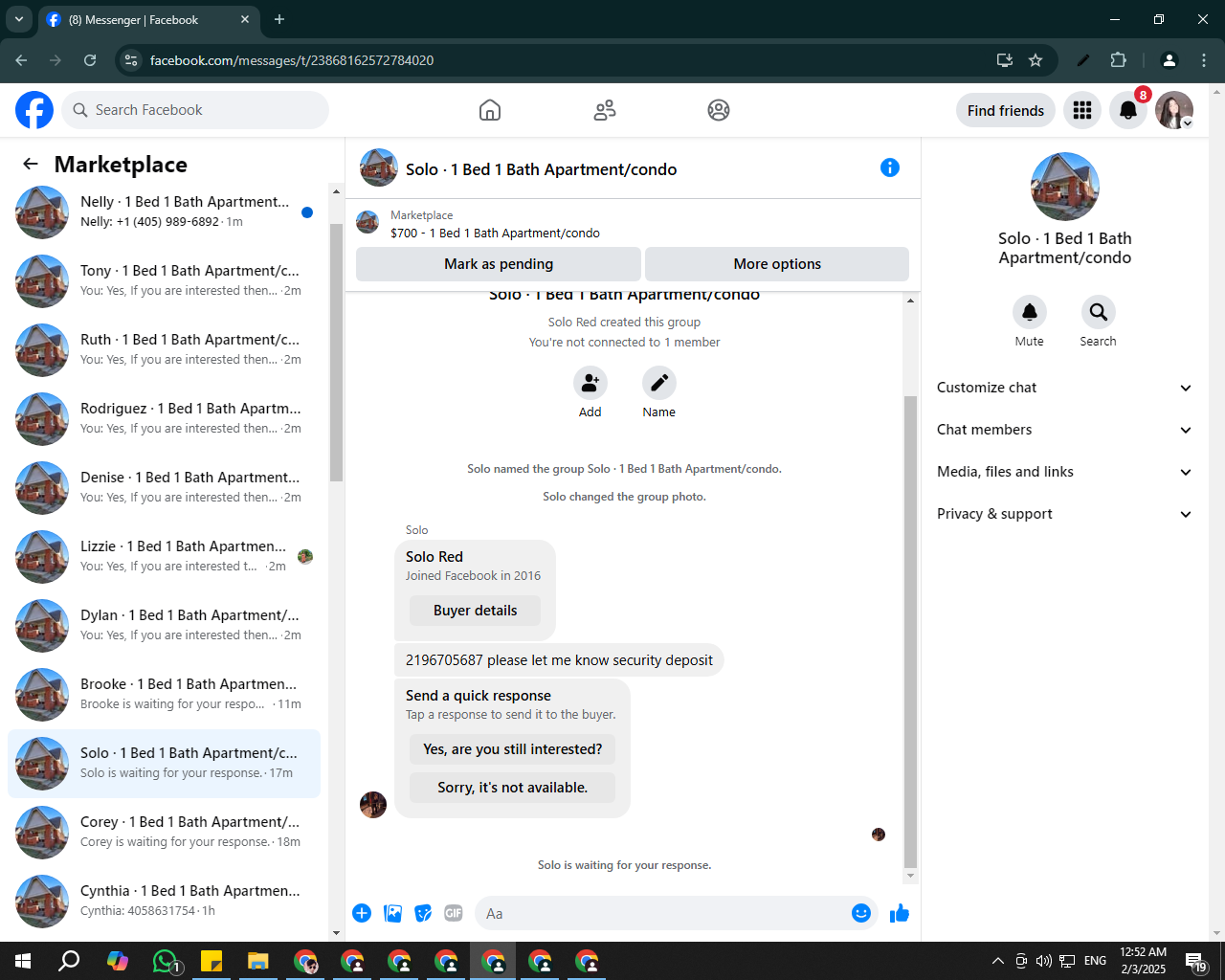Open account profile picture menu
This screenshot has height=980, width=1225.
(x=1174, y=110)
